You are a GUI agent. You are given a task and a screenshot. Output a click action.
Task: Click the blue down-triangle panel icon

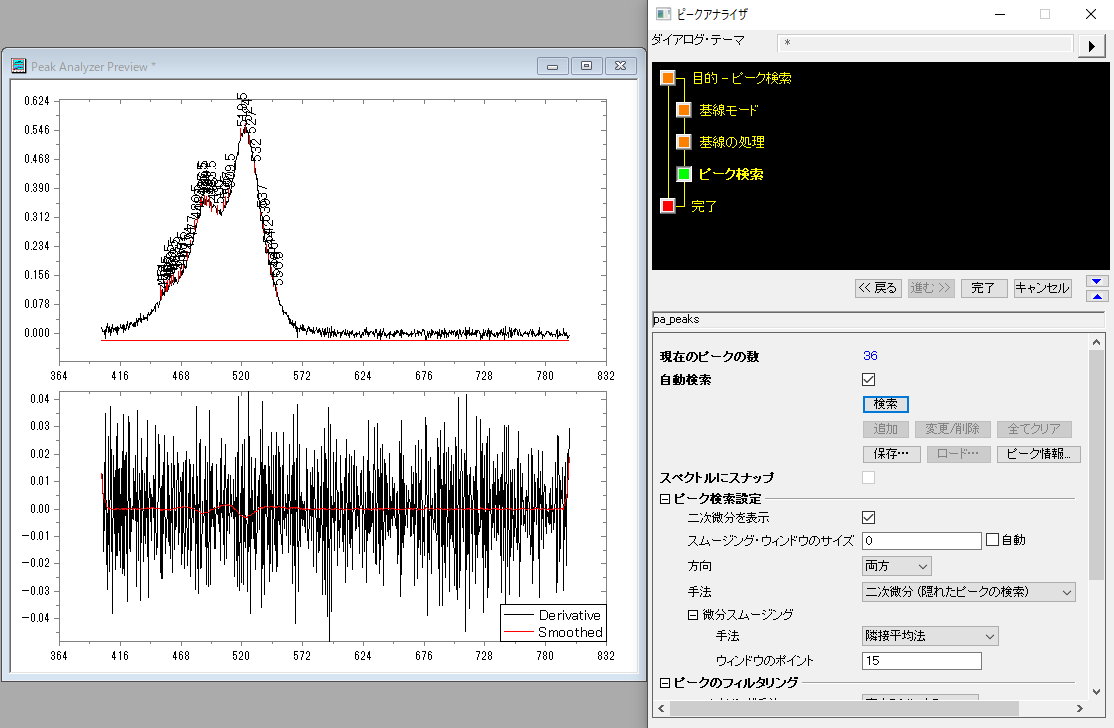tap(1097, 282)
